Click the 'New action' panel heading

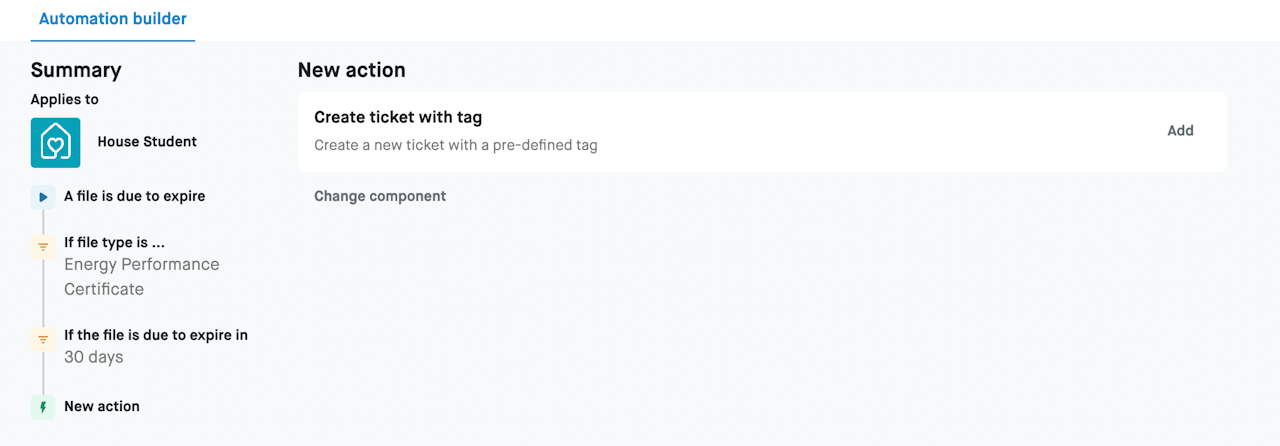351,70
